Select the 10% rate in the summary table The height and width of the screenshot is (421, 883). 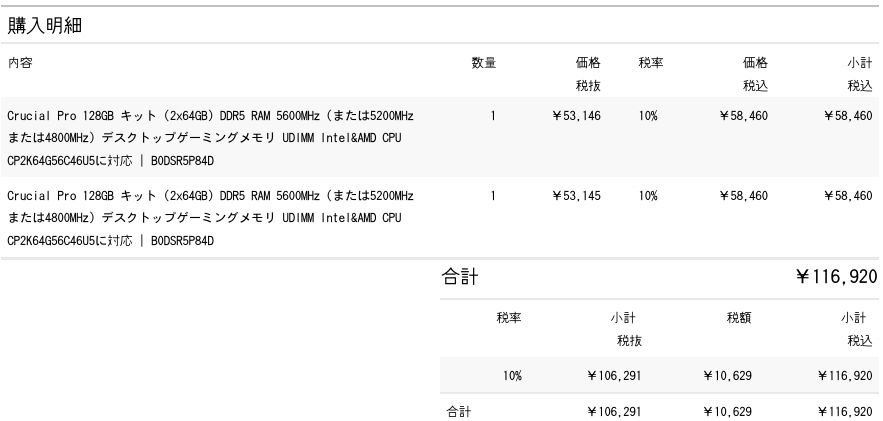pyautogui.click(x=512, y=376)
